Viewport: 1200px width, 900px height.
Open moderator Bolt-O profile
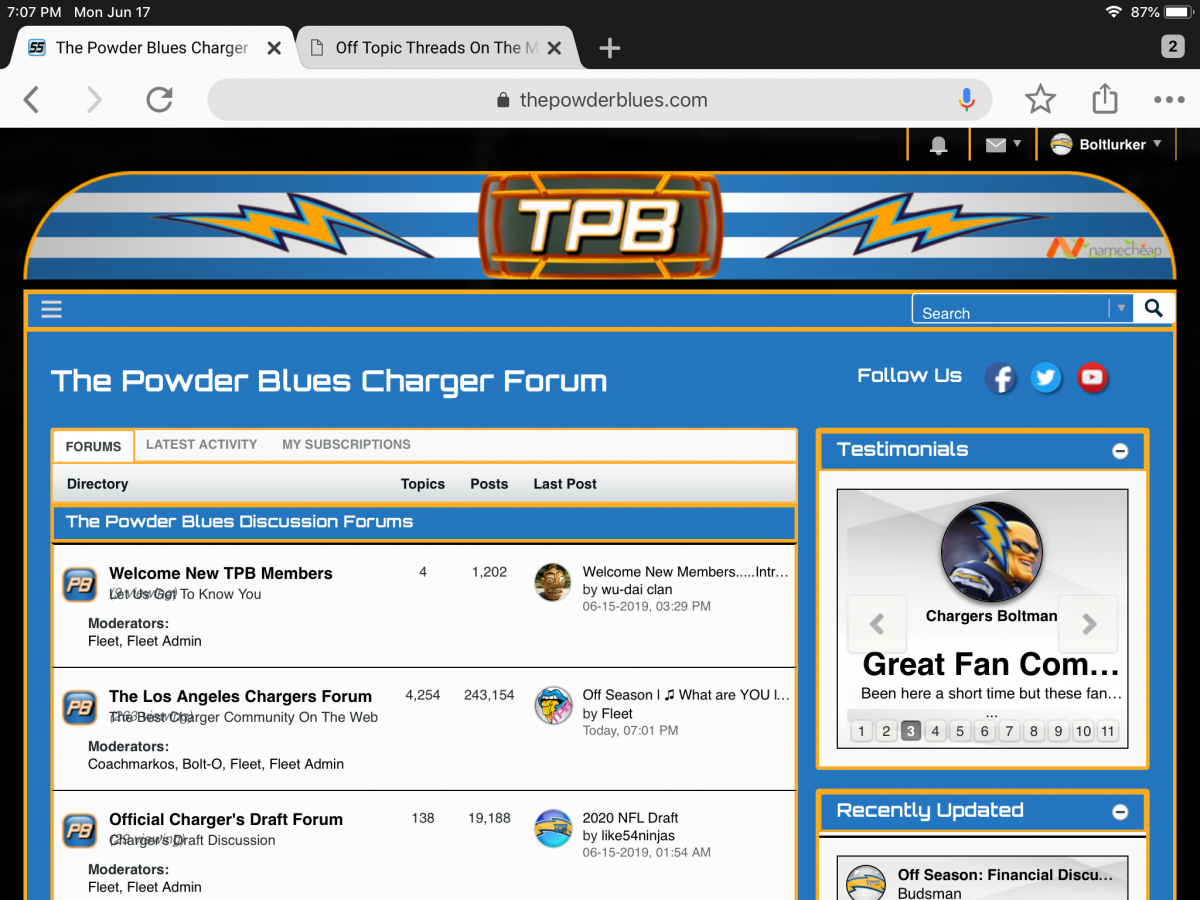click(x=204, y=764)
